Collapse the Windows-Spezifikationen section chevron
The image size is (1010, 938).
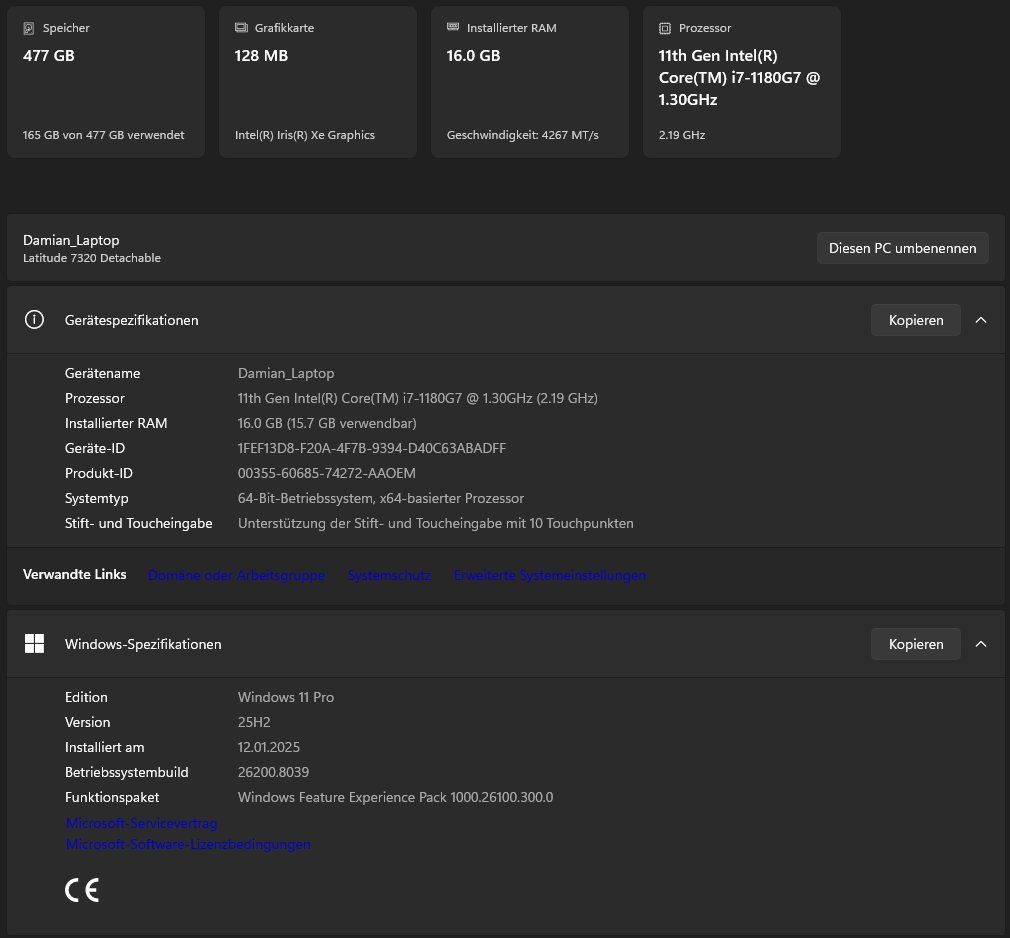tap(980, 644)
